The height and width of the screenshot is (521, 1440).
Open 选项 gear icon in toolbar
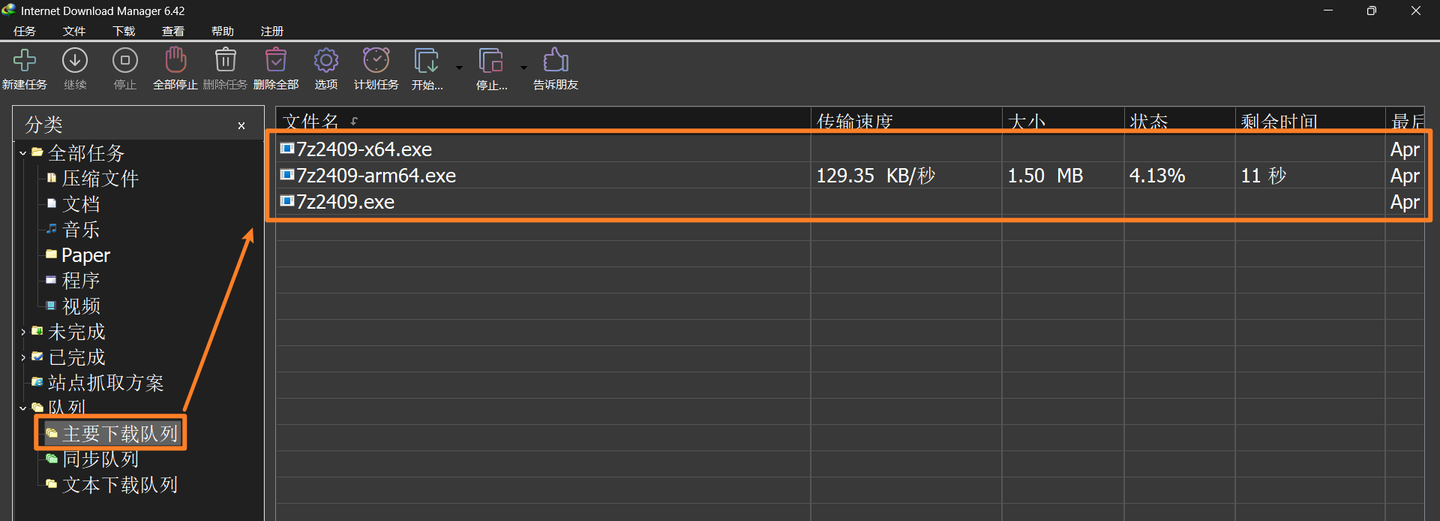(326, 61)
